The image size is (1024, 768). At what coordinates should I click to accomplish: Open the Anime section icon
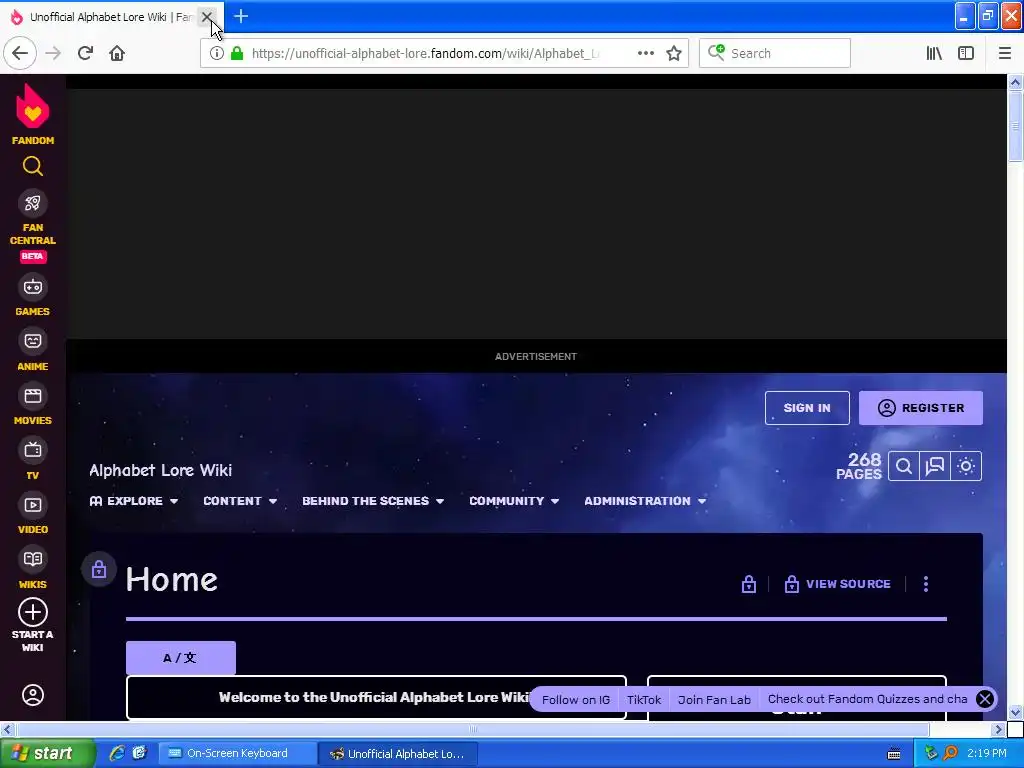click(x=33, y=341)
